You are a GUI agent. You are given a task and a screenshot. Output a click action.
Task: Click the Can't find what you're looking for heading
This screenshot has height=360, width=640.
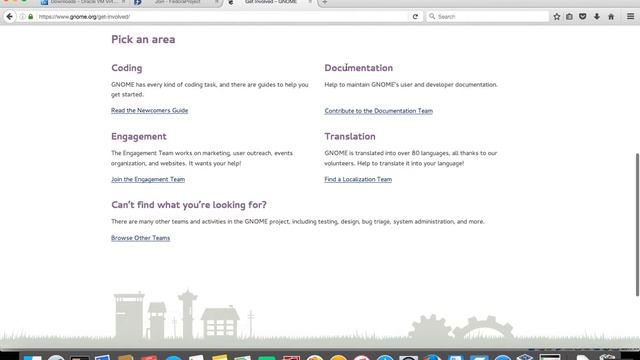click(189, 205)
